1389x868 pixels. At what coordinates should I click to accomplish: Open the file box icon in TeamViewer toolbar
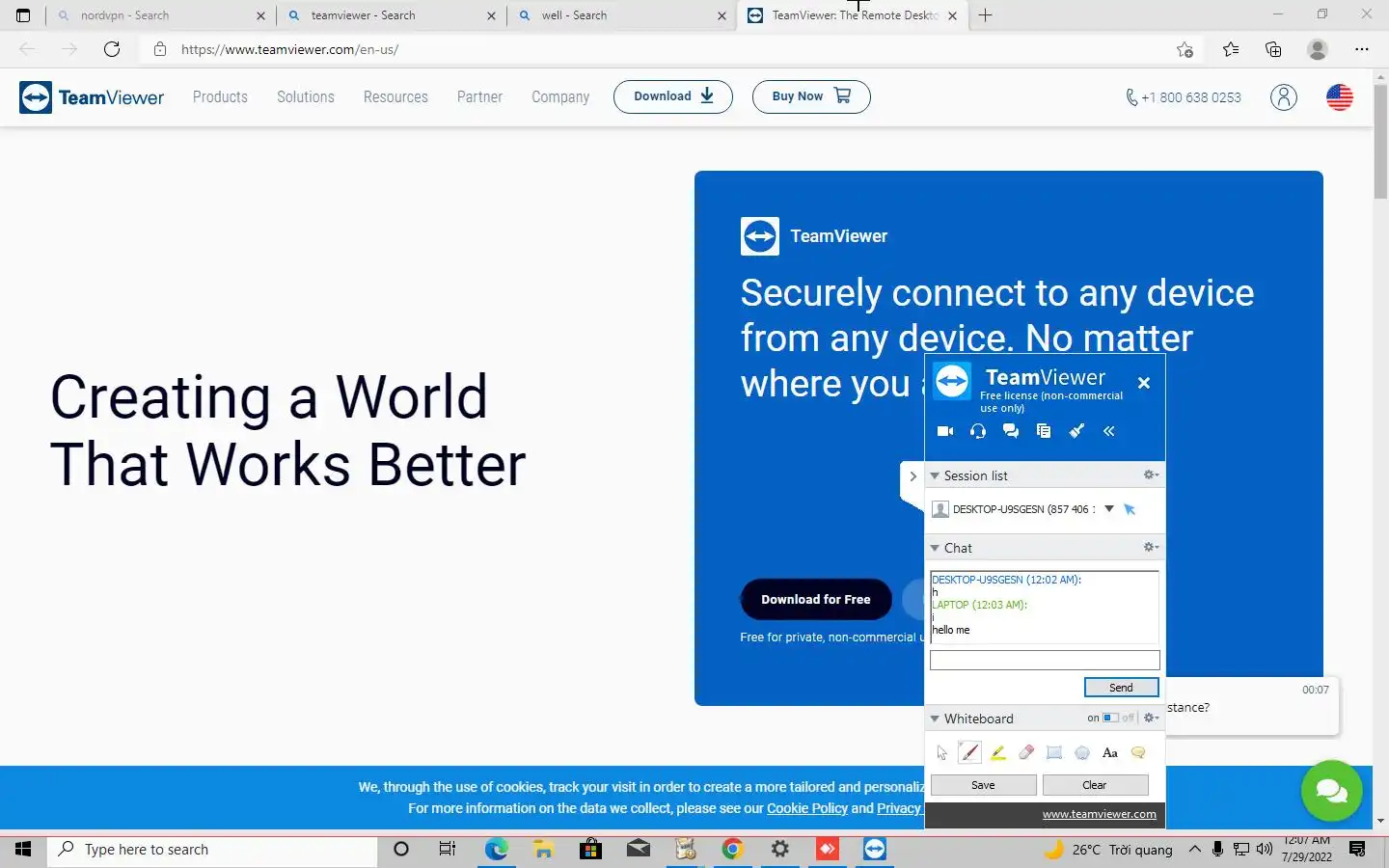click(x=1044, y=431)
